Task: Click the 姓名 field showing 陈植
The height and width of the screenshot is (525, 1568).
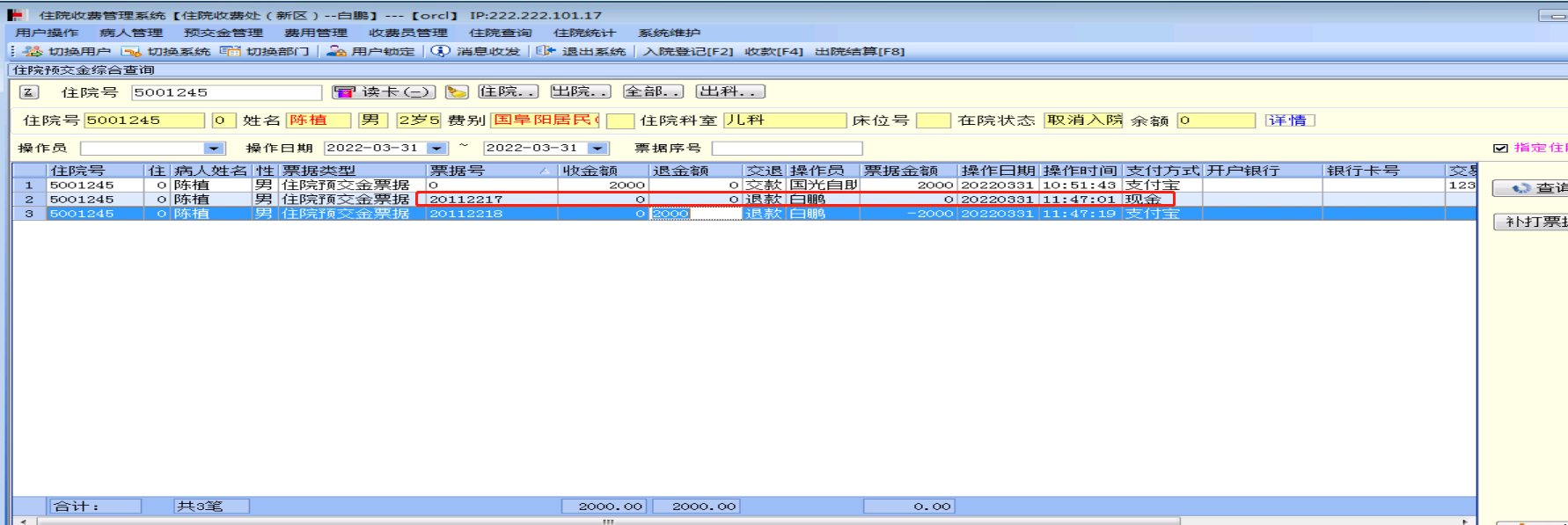Action: [x=318, y=120]
